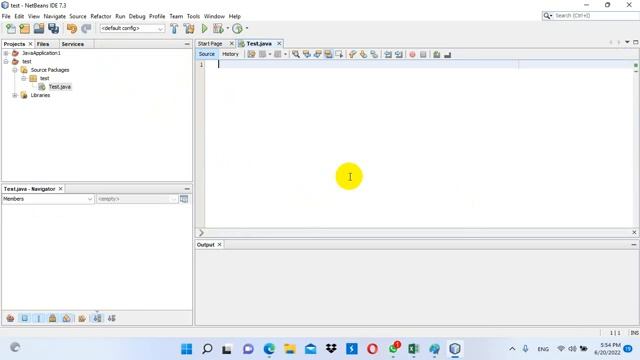Click the Save All toolbar icon
This screenshot has width=640, height=360.
coord(53,29)
